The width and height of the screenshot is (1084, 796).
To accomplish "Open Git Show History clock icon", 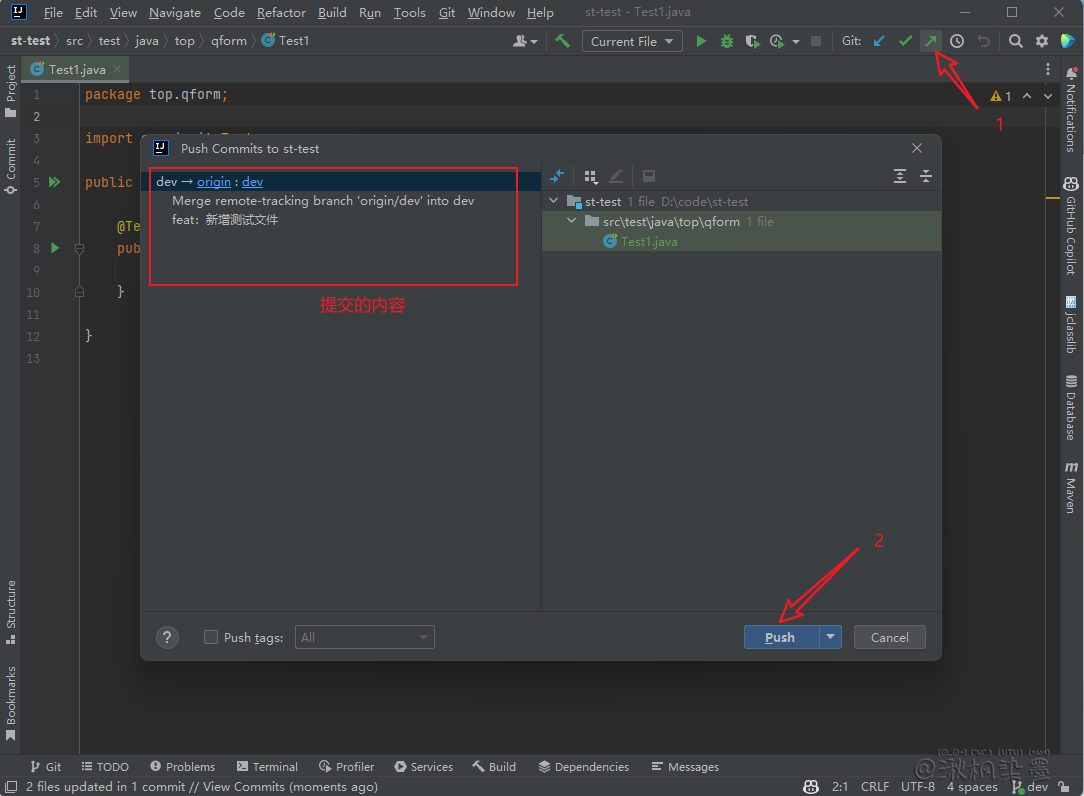I will [957, 41].
